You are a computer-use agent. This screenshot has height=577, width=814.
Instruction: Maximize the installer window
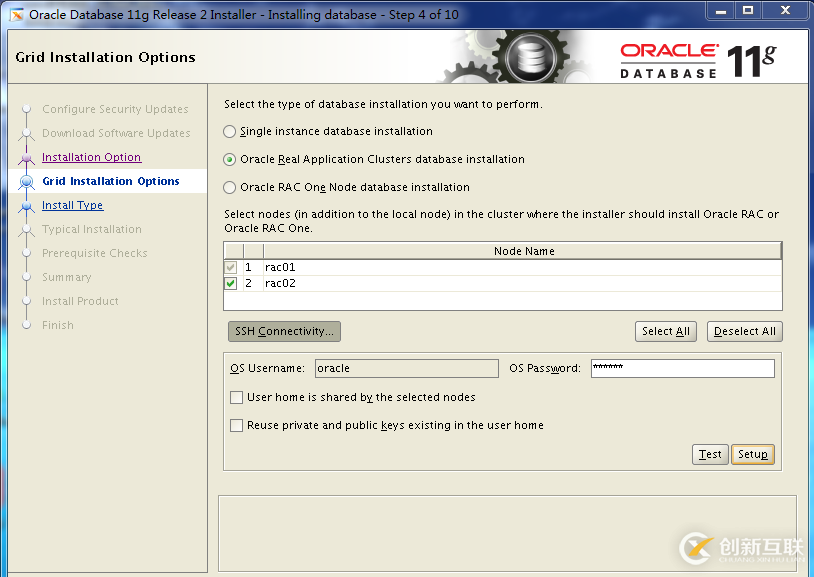748,10
